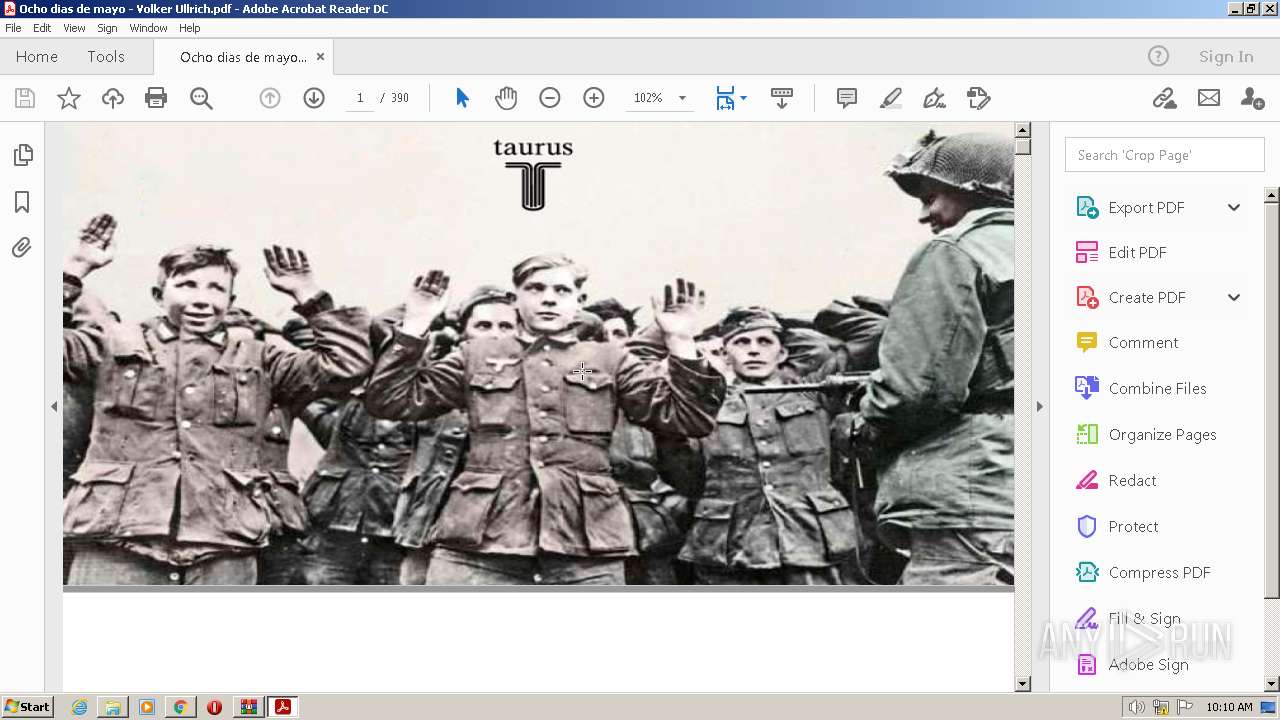Open the Protect tool
1280x720 pixels.
(1133, 526)
